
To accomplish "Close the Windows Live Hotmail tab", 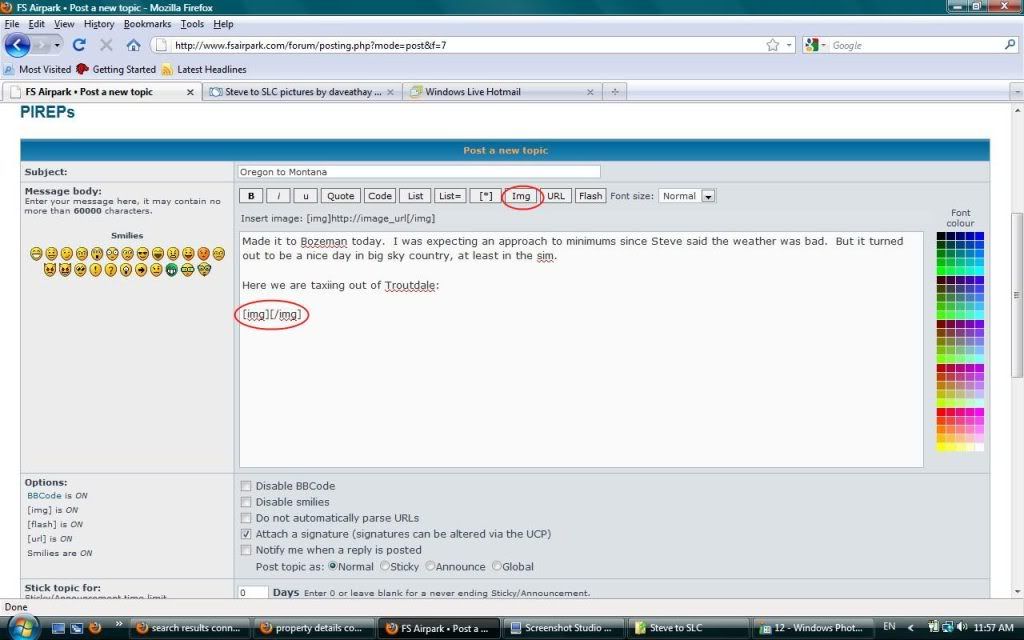I will click(590, 92).
